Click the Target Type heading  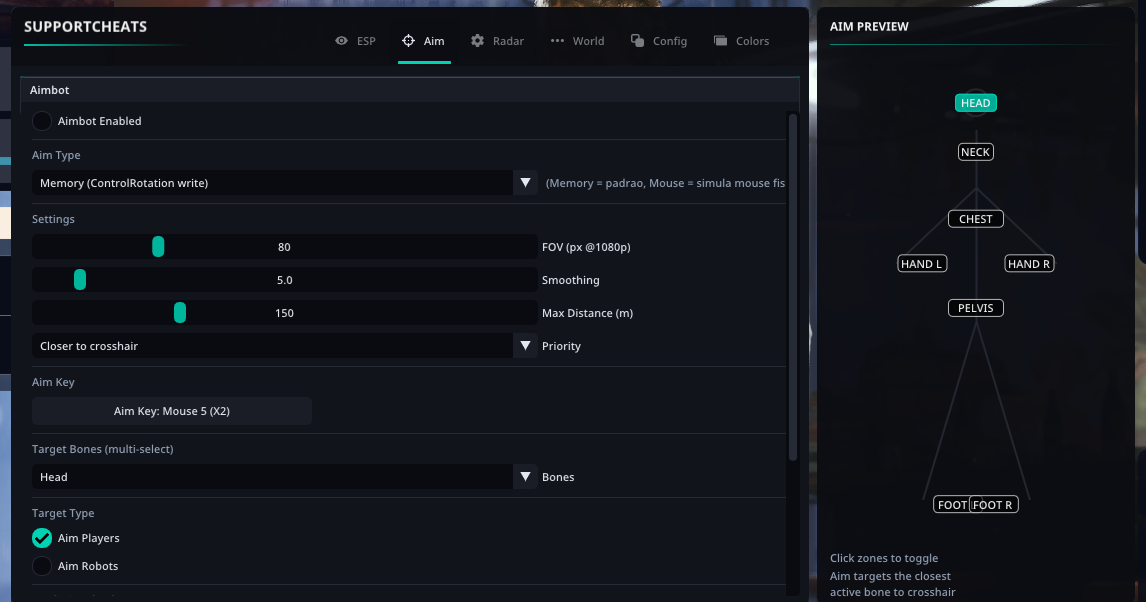63,514
